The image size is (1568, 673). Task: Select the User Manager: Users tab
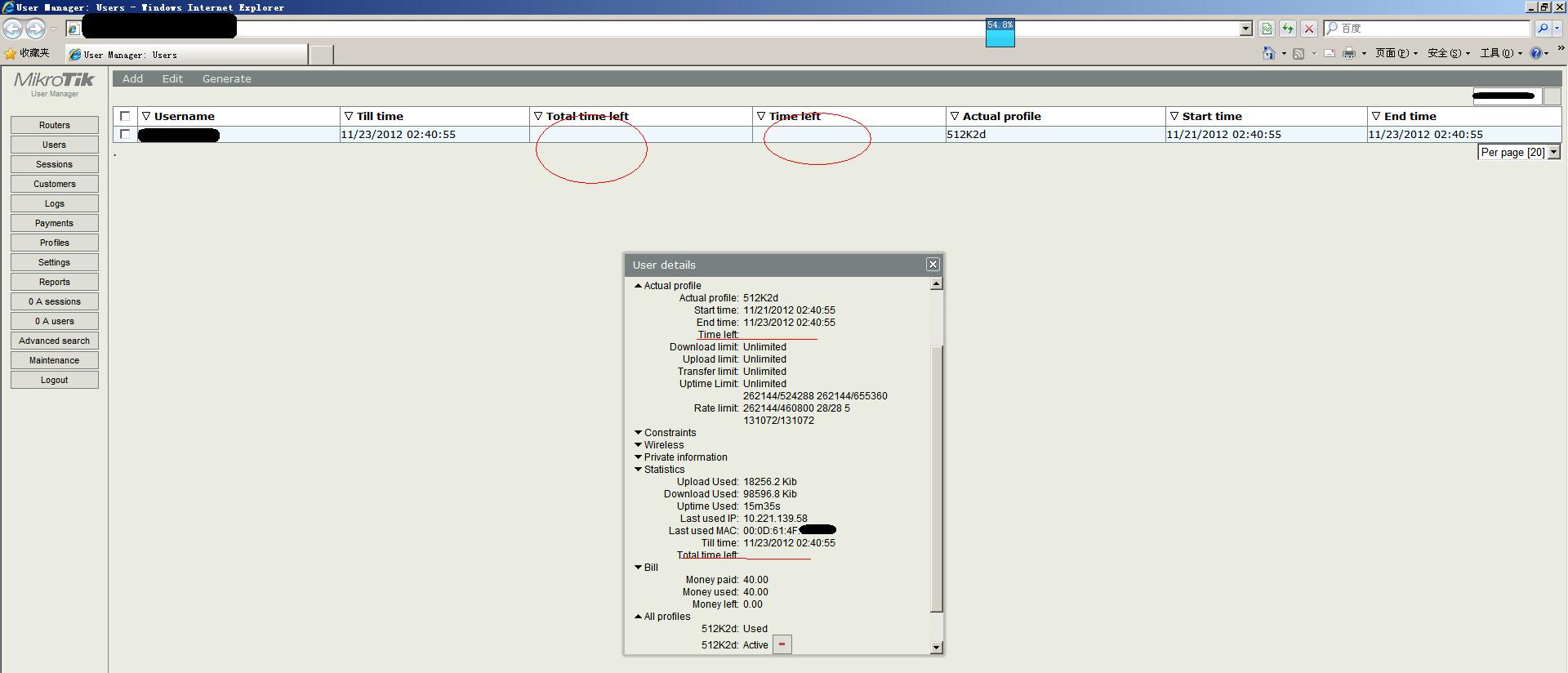coord(188,55)
